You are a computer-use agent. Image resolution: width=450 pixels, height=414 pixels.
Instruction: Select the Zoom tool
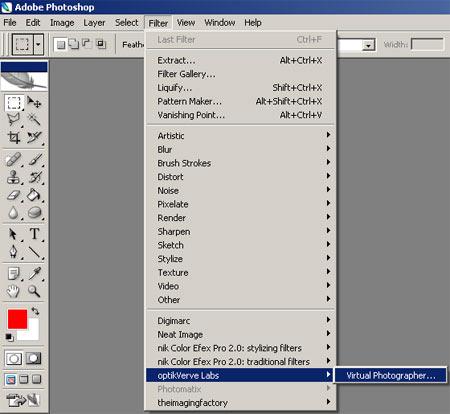pos(34,291)
